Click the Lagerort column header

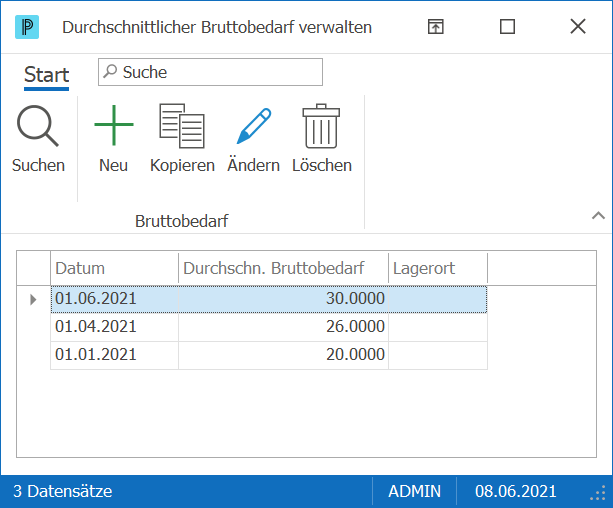tap(438, 268)
